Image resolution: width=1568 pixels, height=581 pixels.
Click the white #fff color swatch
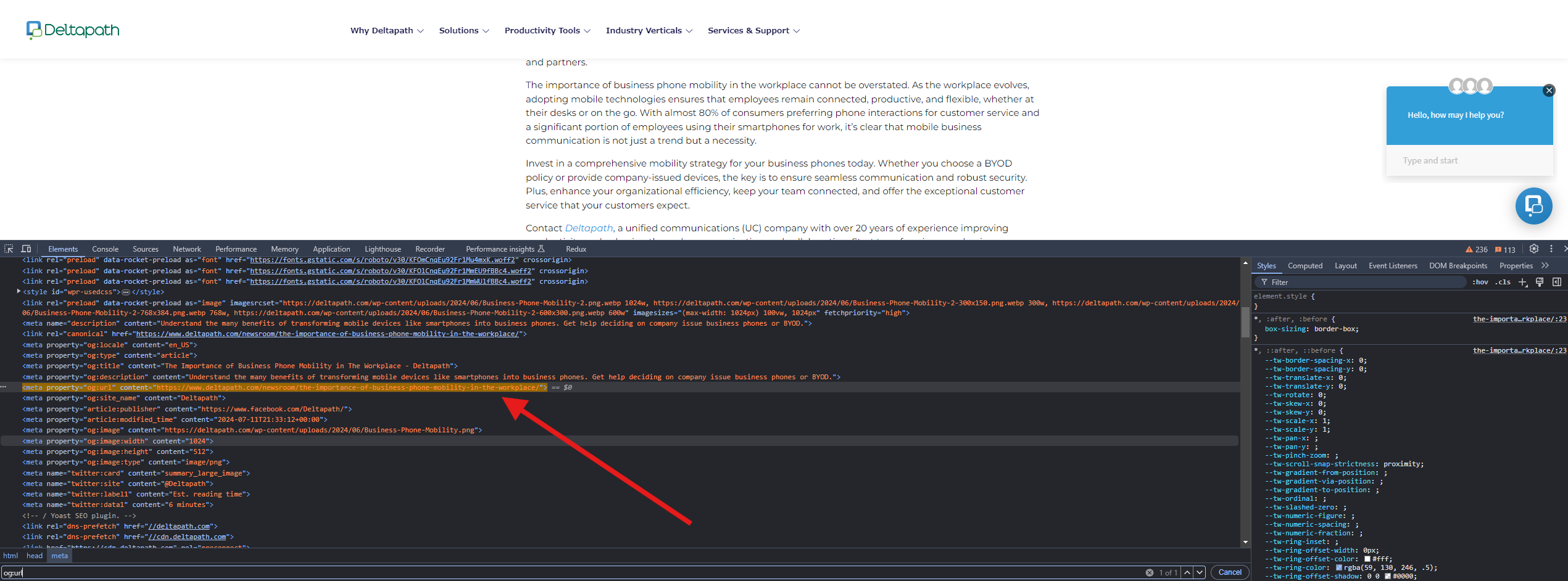pos(1367,559)
